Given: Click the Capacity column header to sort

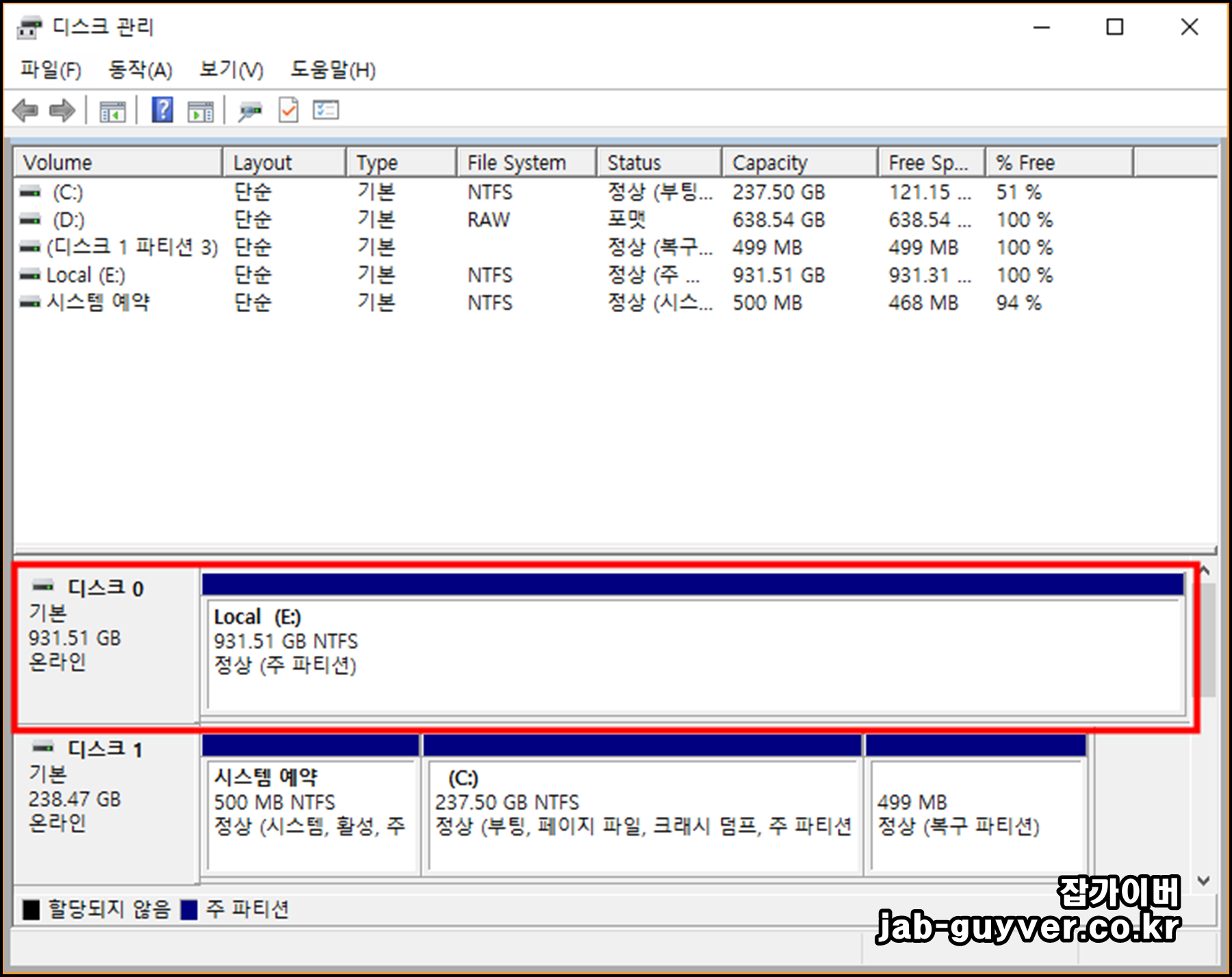Looking at the screenshot, I should pos(768,162).
